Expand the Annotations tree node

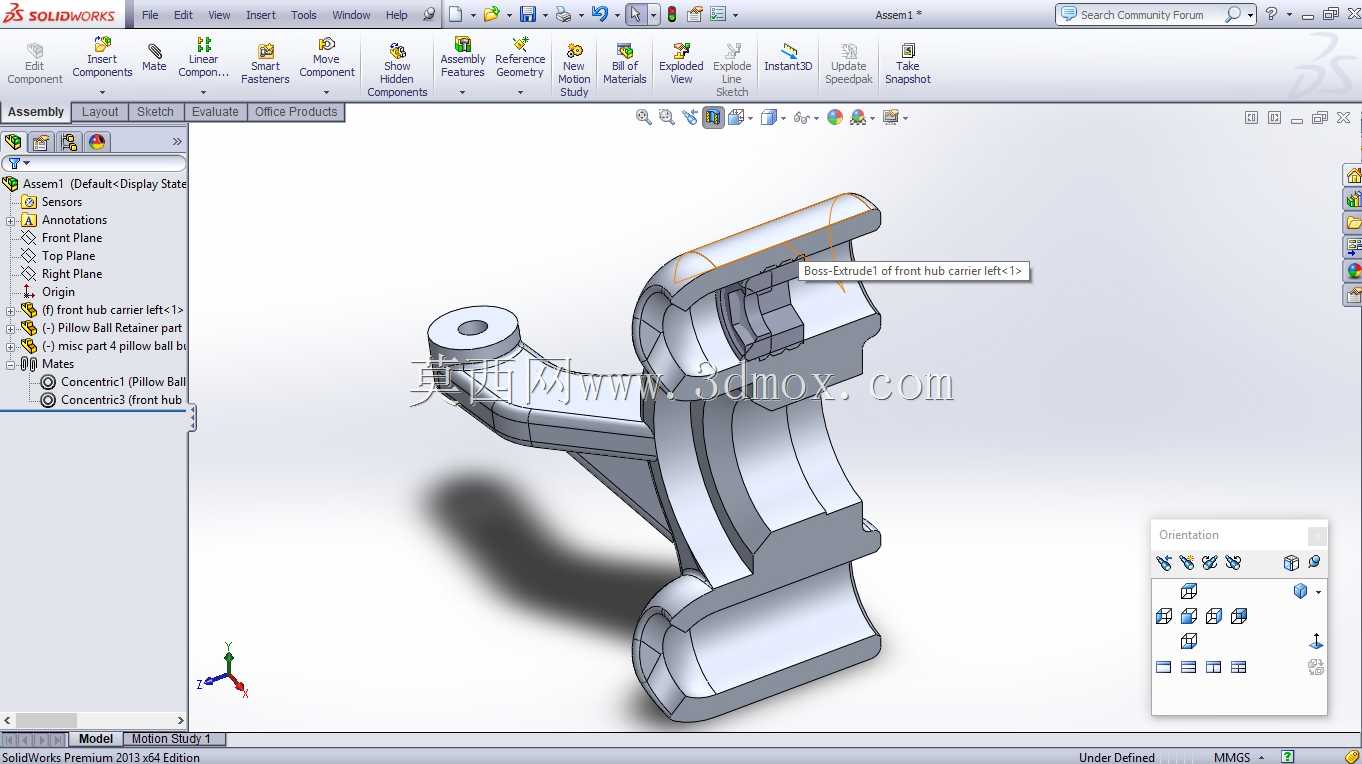click(x=10, y=220)
